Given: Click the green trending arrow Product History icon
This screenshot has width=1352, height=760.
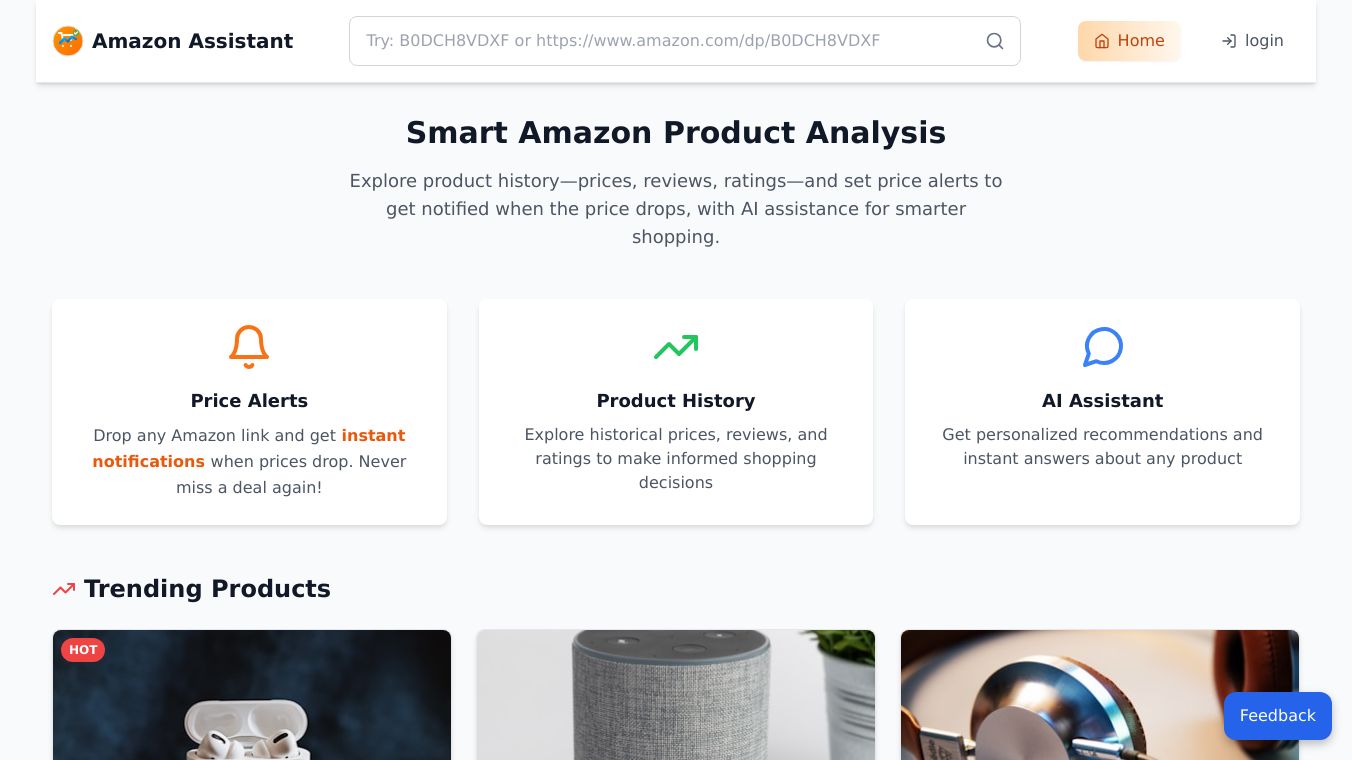Looking at the screenshot, I should pyautogui.click(x=676, y=347).
